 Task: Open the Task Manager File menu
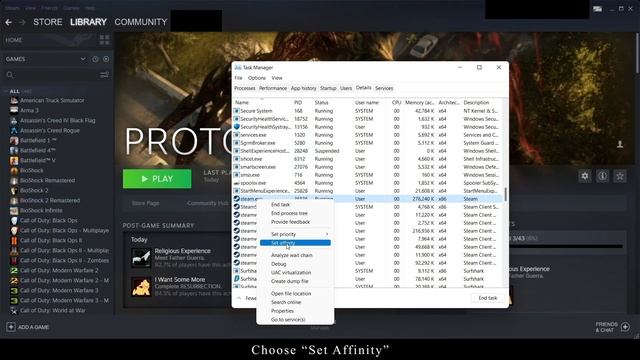(x=238, y=78)
